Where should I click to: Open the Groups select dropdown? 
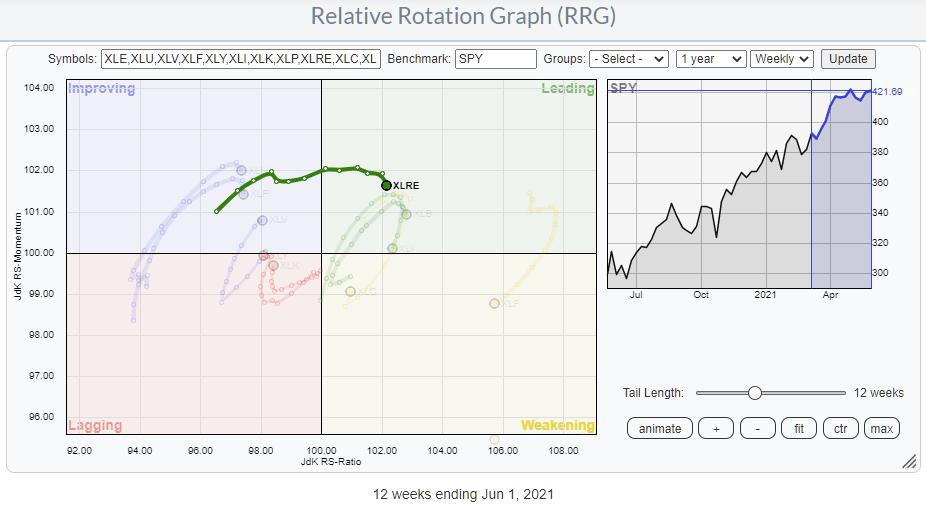click(629, 59)
